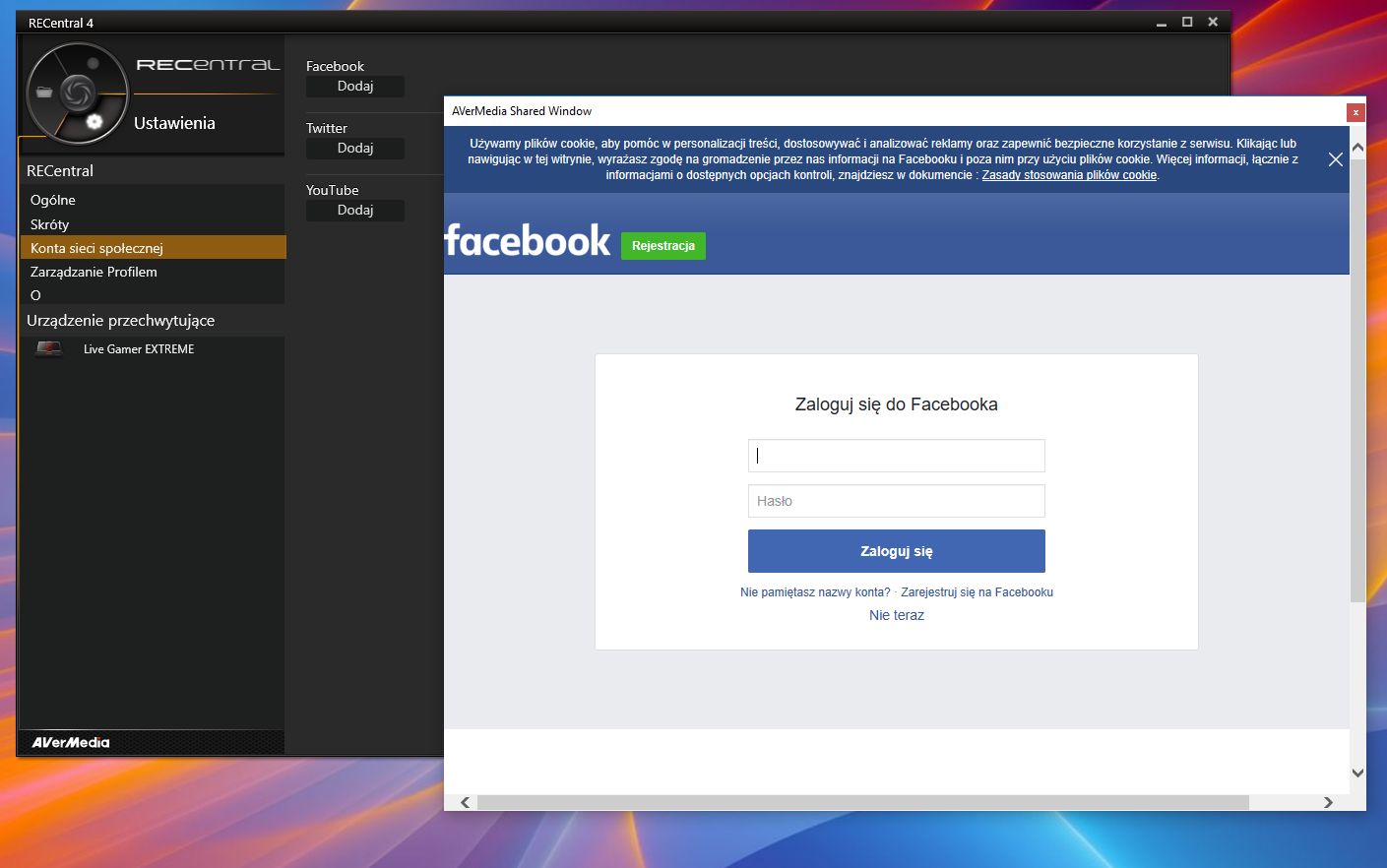Click the scroll right arrow in Shared Window
The width and height of the screenshot is (1387, 868).
pyautogui.click(x=1328, y=802)
